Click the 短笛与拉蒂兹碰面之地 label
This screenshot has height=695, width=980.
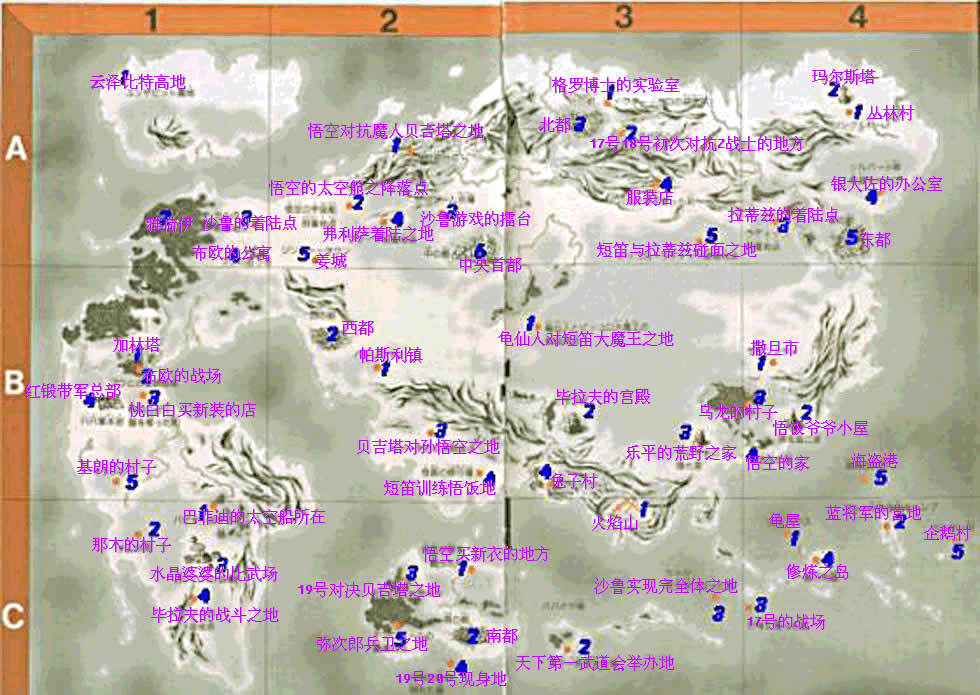[x=676, y=250]
